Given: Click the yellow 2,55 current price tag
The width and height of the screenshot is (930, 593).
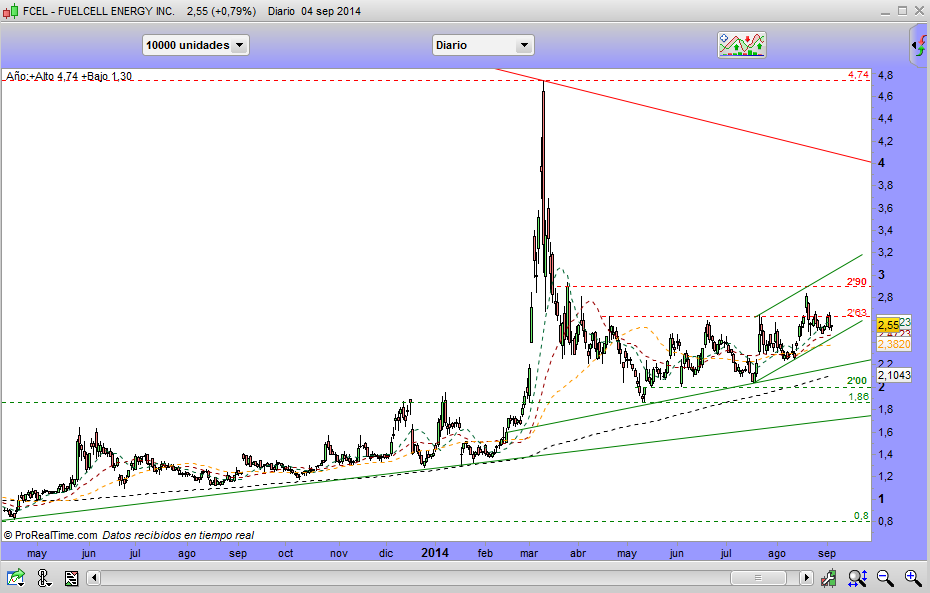Looking at the screenshot, I should coord(888,325).
